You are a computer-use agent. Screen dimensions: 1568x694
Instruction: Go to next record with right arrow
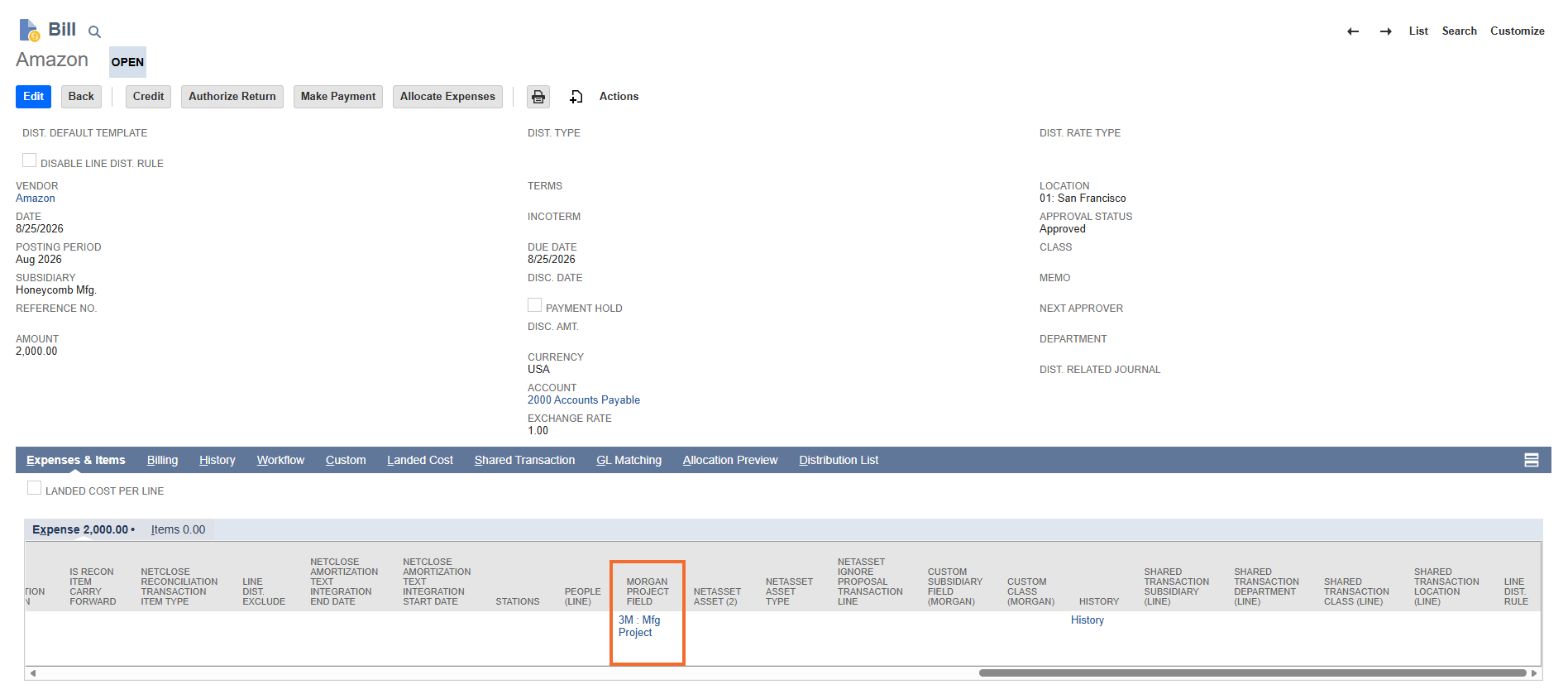click(x=1385, y=31)
